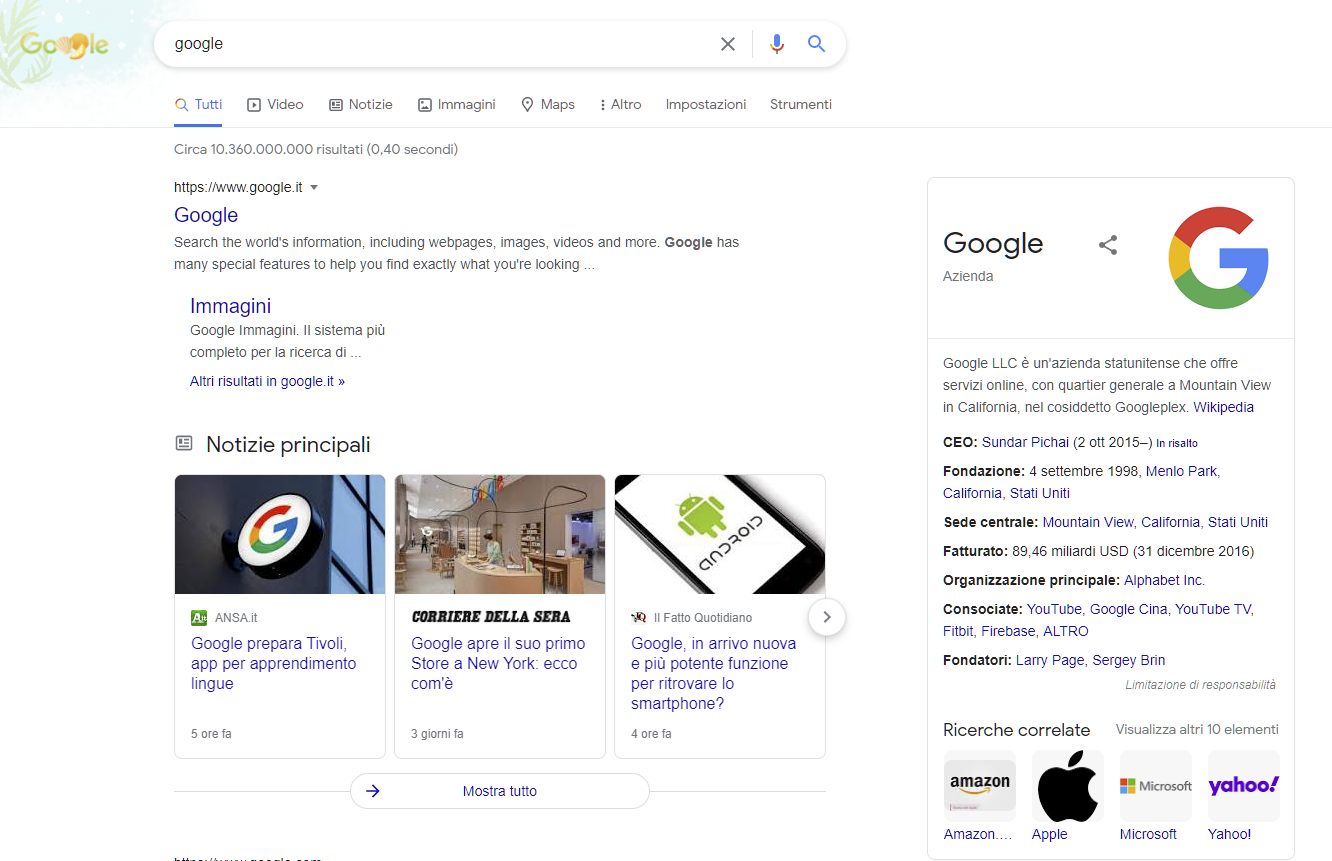
Task: Click the Notizie principali newspaper icon
Action: (x=184, y=443)
